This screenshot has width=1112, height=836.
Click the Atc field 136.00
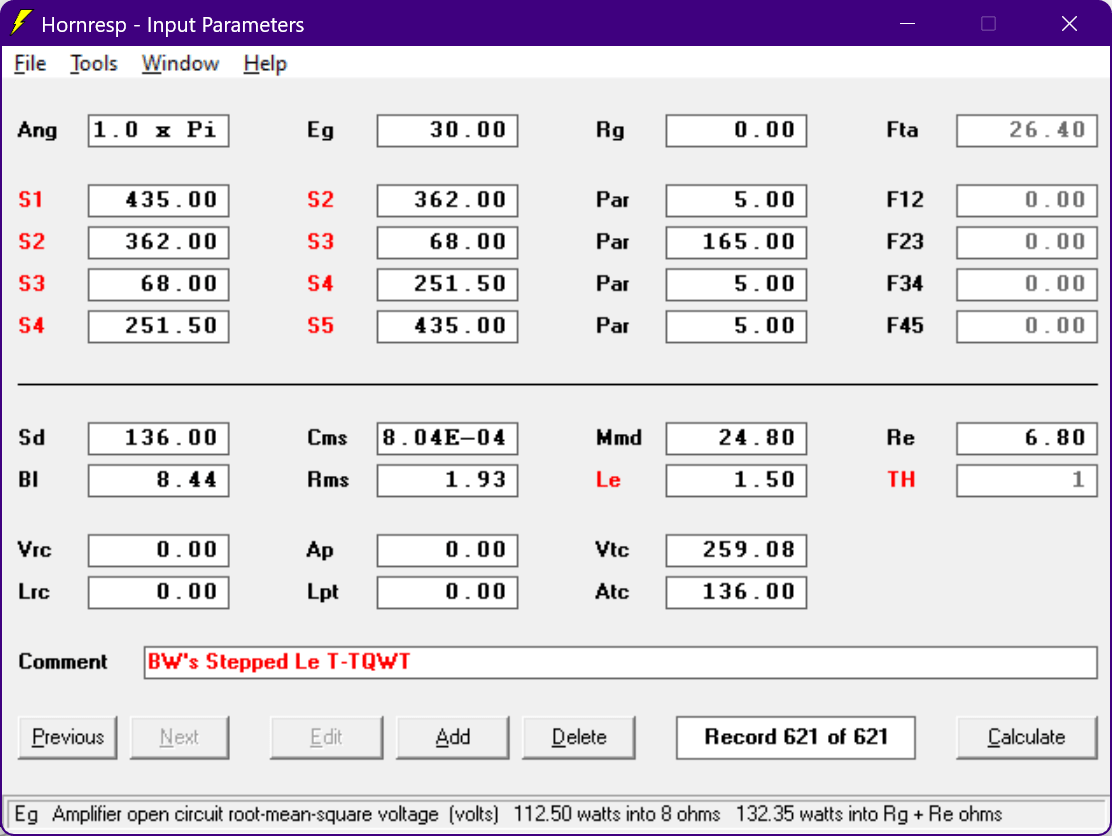pos(736,592)
